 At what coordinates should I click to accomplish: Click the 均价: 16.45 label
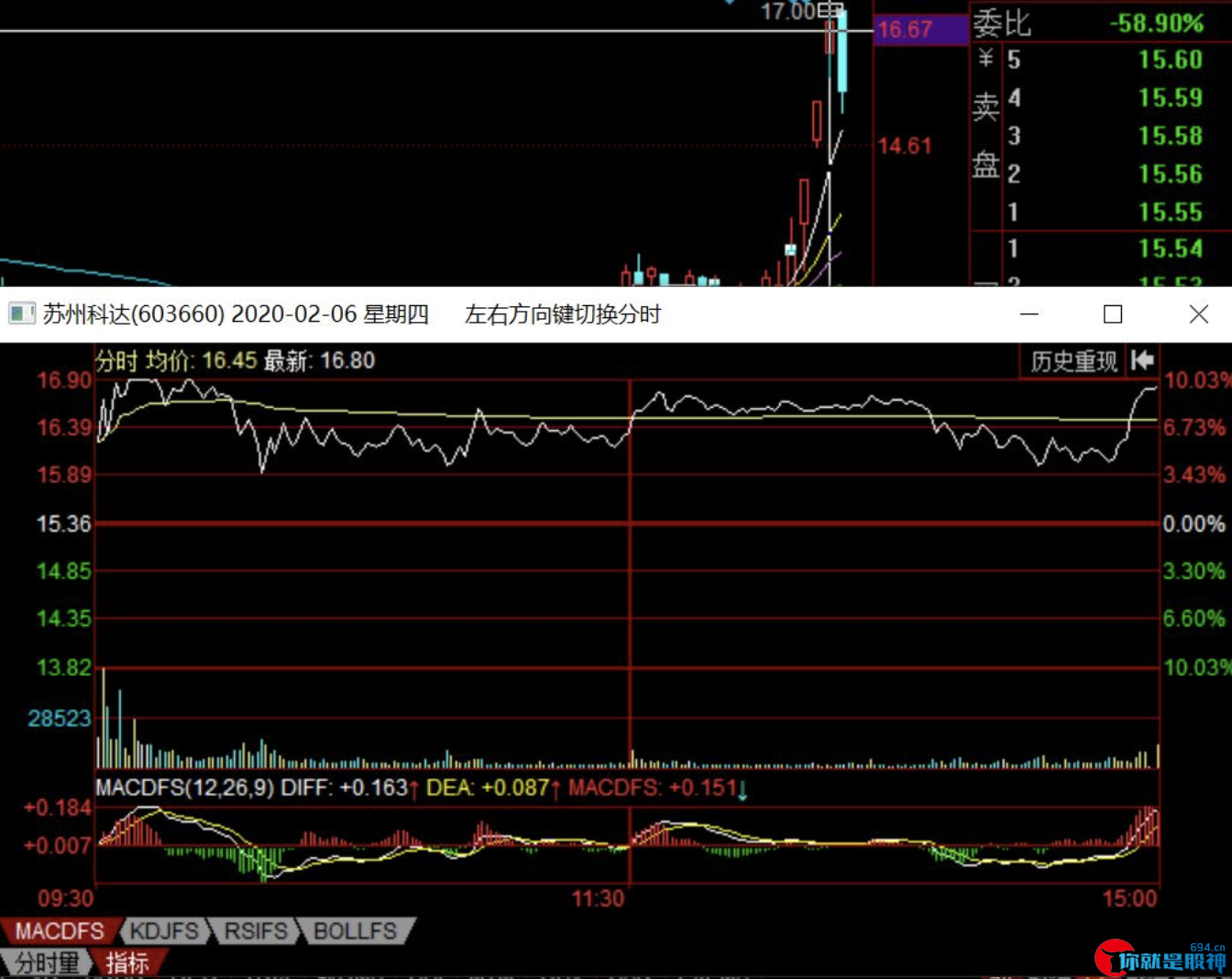[201, 360]
